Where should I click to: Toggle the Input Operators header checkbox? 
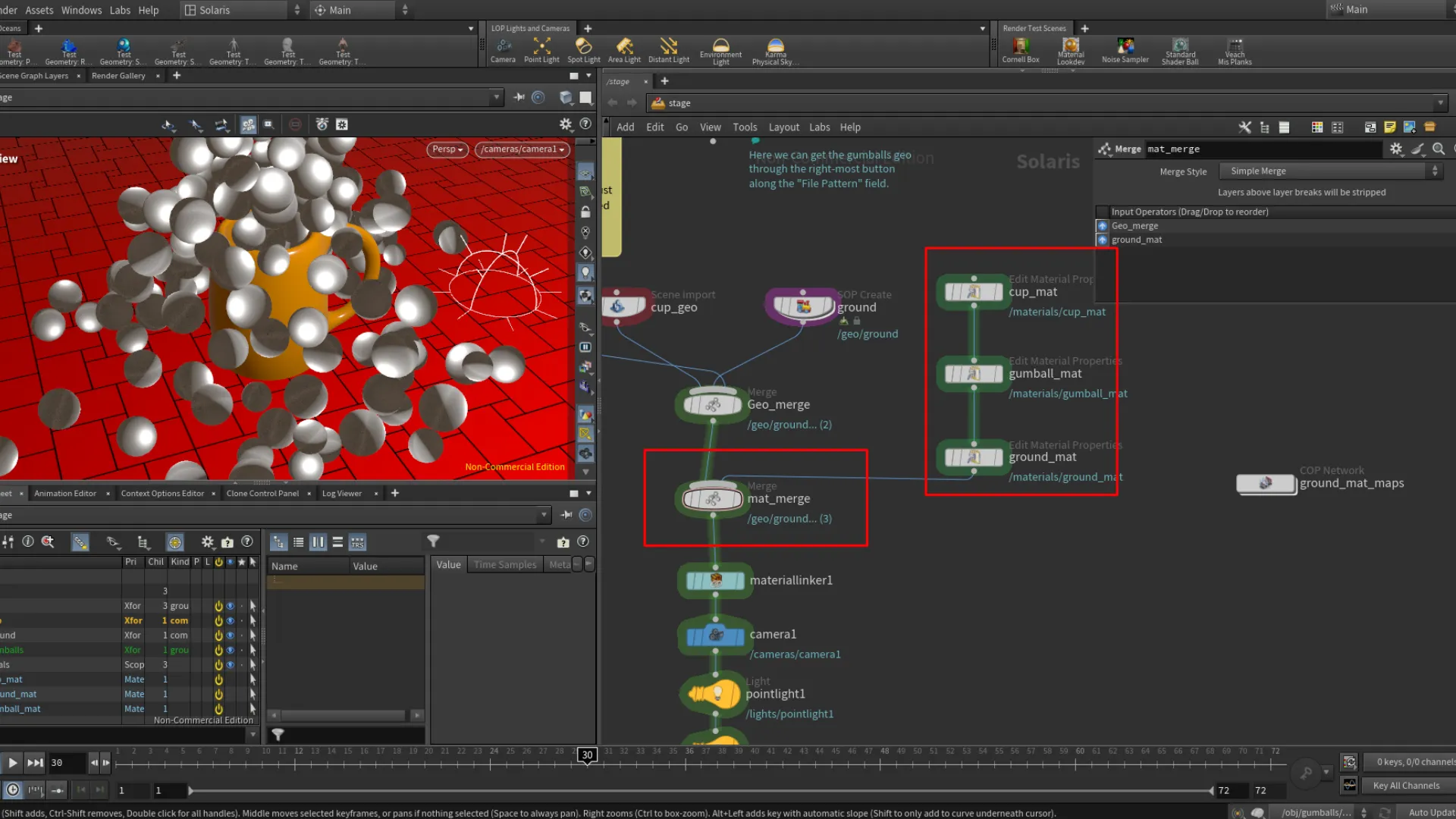(1102, 212)
